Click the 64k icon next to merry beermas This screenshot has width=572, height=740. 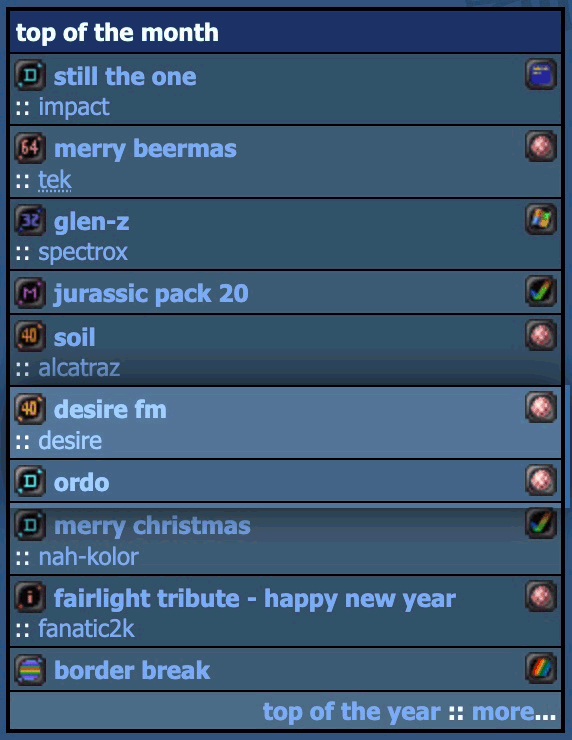30,148
